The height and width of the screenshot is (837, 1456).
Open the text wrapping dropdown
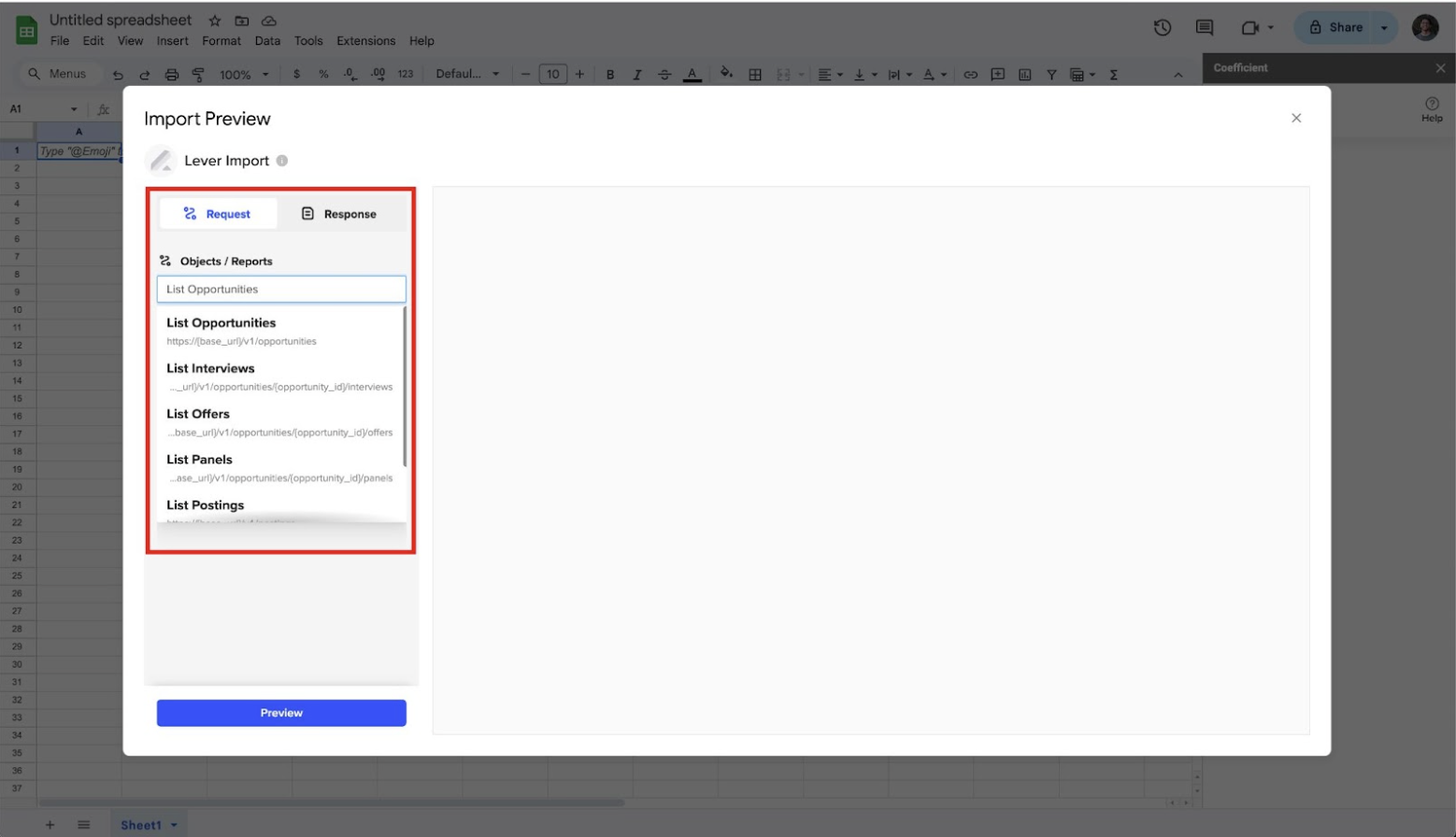pyautogui.click(x=899, y=75)
